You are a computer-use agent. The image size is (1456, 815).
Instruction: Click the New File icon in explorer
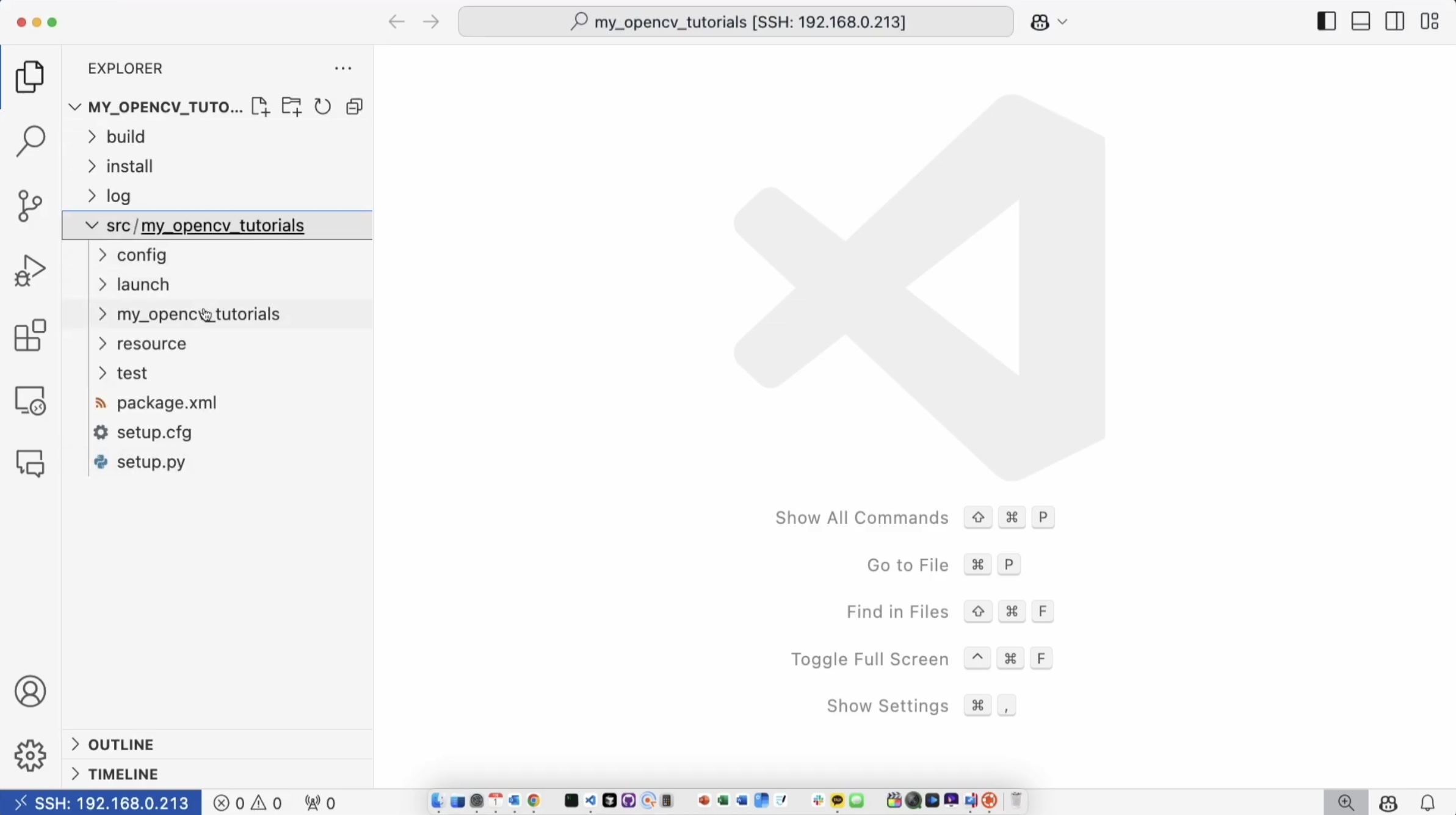260,107
